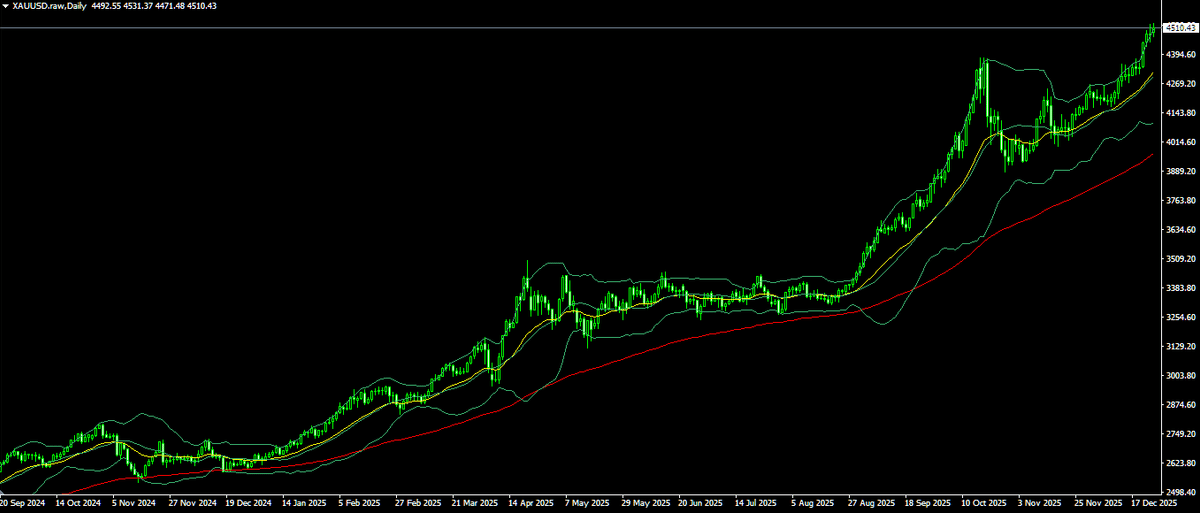Click the 29 May 2025 date label

645,505
